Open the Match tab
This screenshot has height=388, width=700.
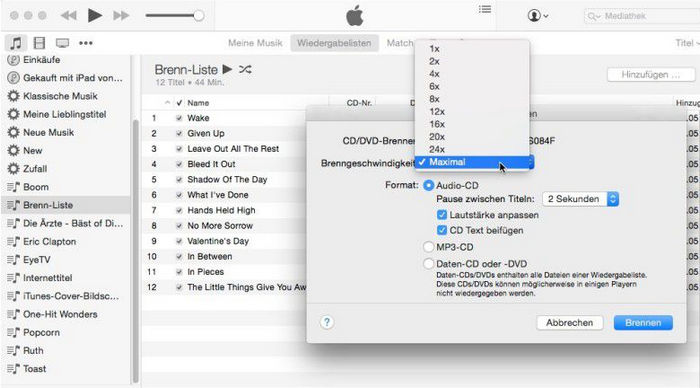tap(400, 43)
